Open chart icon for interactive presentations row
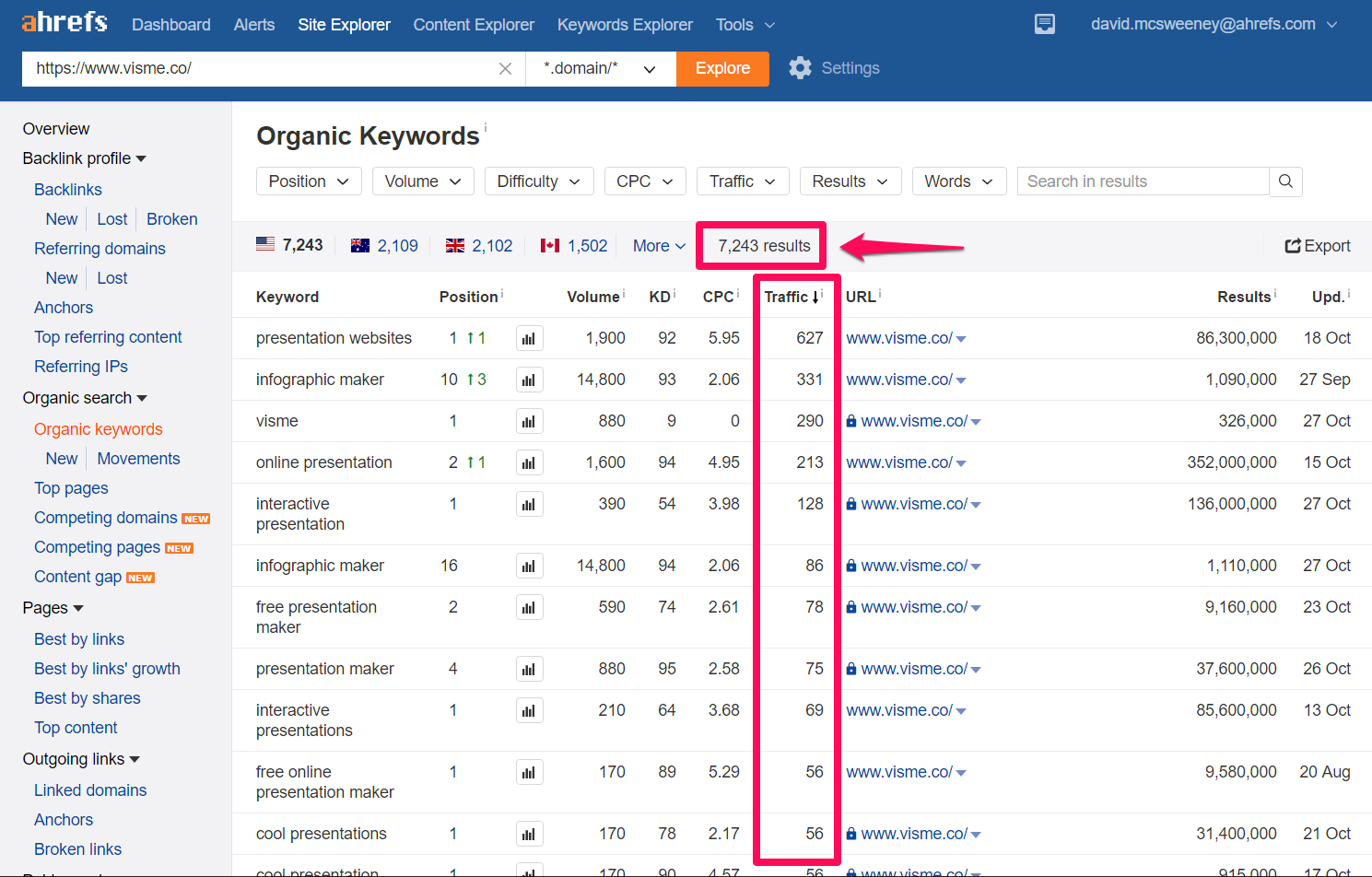 tap(529, 710)
